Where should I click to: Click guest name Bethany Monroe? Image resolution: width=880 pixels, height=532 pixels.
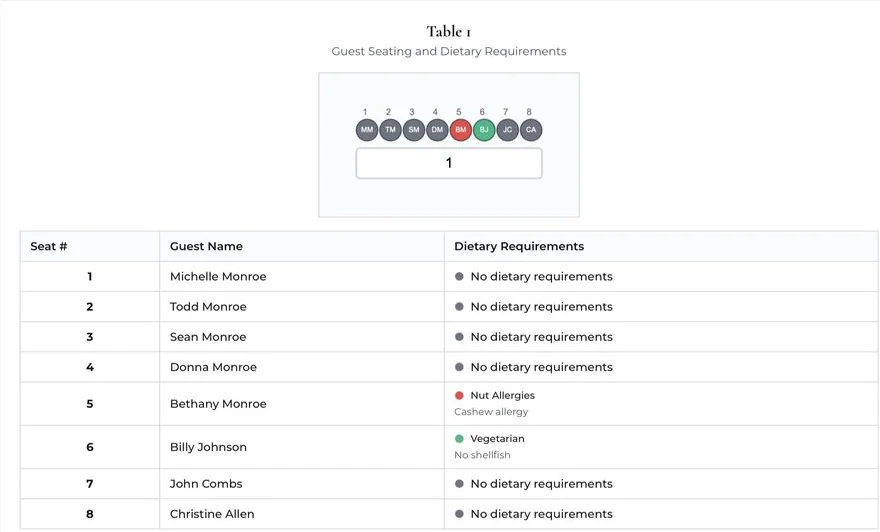[x=218, y=404]
